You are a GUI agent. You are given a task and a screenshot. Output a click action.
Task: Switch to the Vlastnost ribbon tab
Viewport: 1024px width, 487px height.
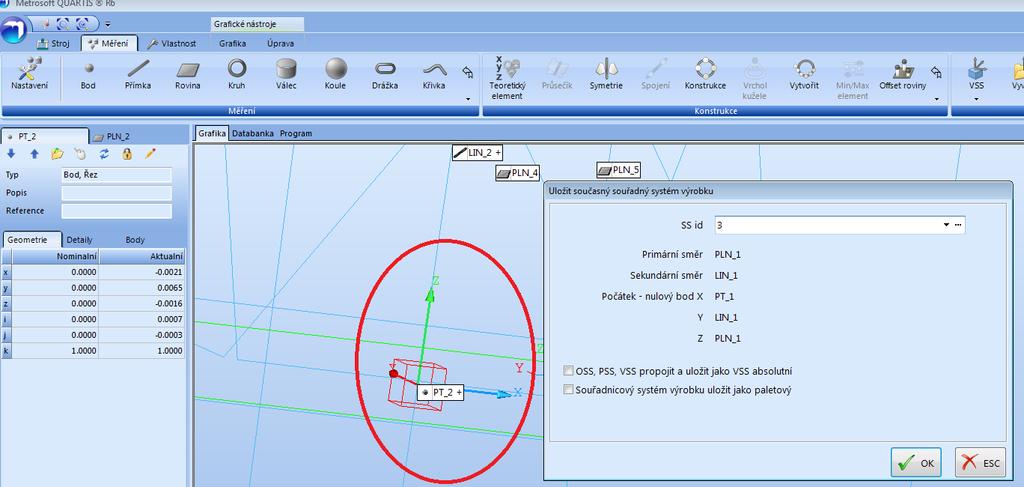[x=172, y=44]
